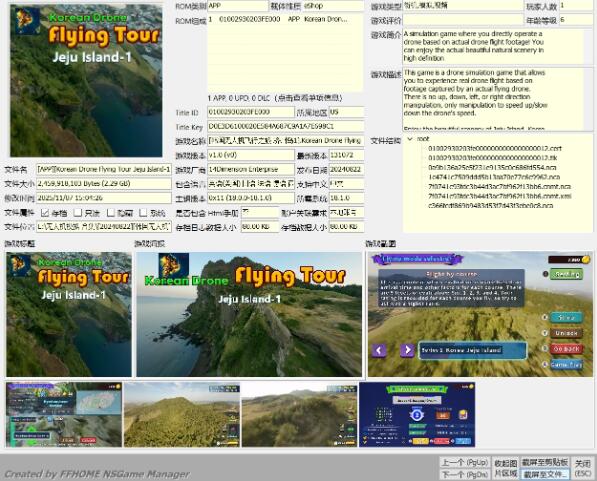Screen dimensions: 597x481
Task: Click the 游戏类型 field
Action: pos(463,5)
